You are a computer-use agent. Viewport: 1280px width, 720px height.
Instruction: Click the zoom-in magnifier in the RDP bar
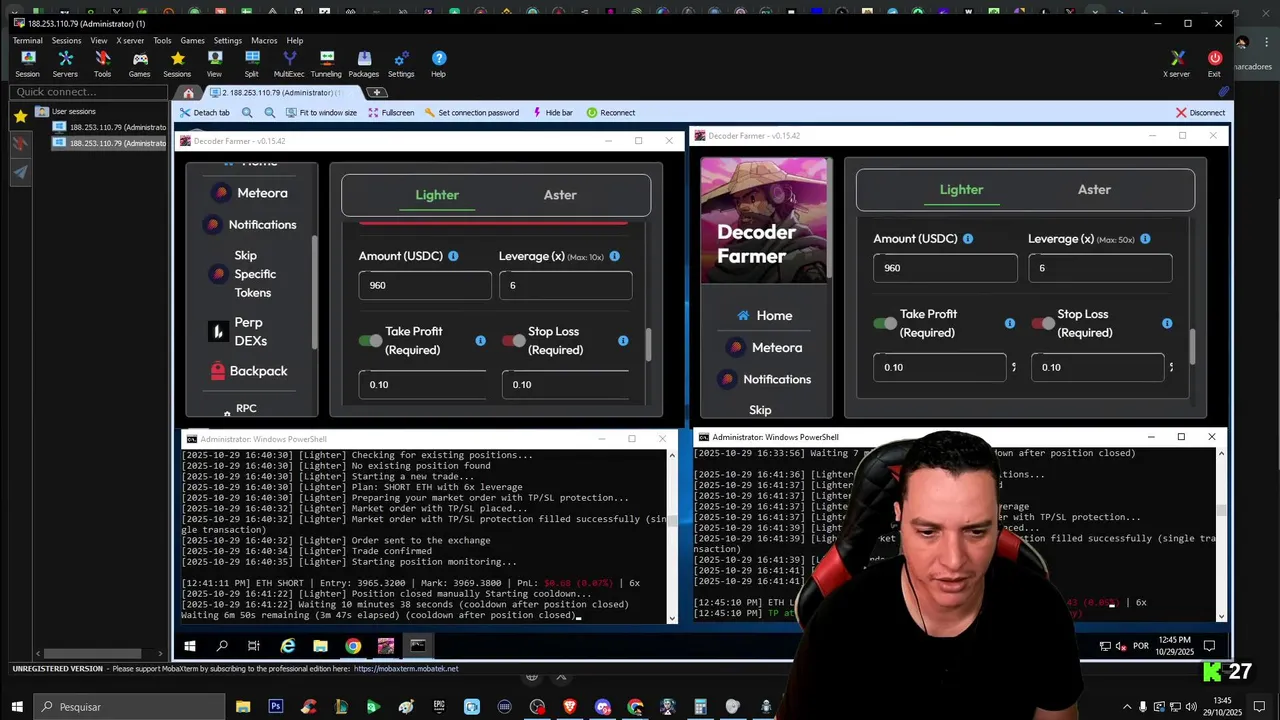(x=248, y=113)
